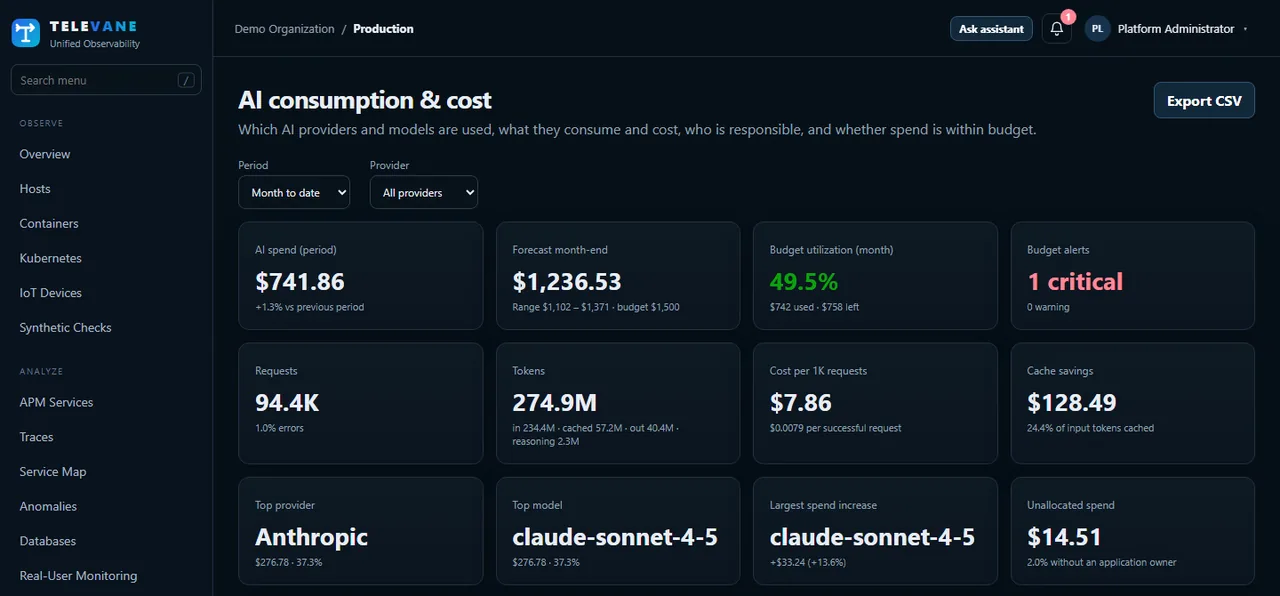Click the Platform Administrator name
Screen dimensions: 1280x596
[x=1176, y=29]
